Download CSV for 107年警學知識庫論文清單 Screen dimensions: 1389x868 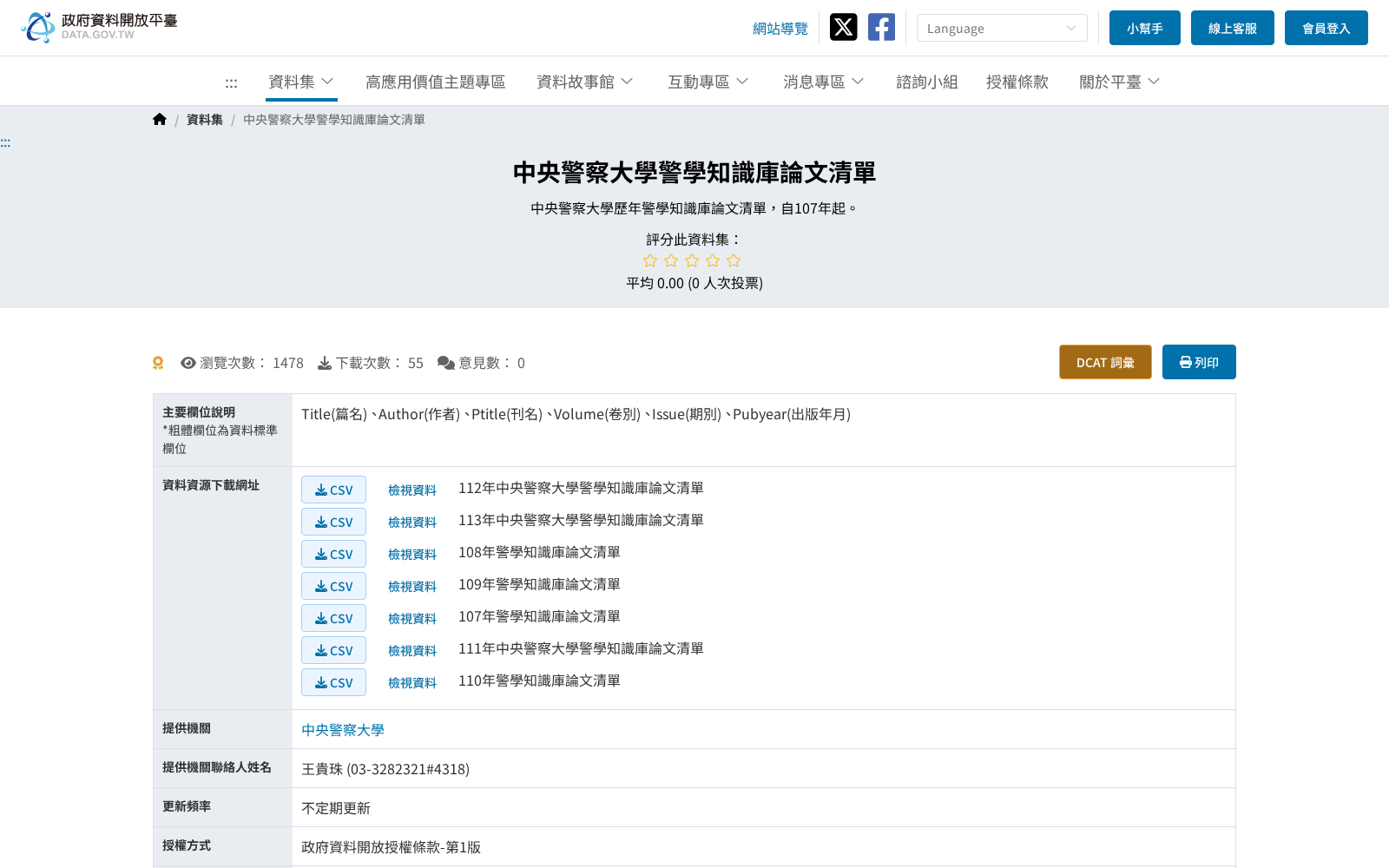333,618
